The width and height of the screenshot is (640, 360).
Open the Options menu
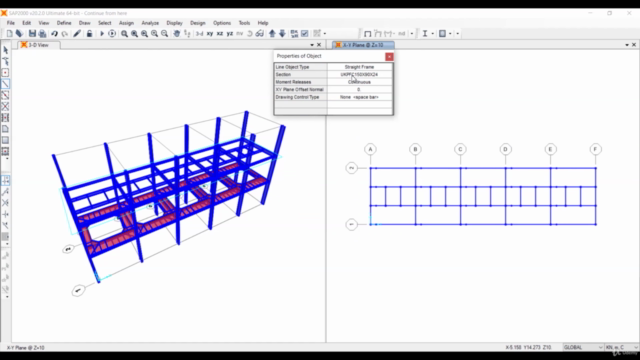click(222, 23)
